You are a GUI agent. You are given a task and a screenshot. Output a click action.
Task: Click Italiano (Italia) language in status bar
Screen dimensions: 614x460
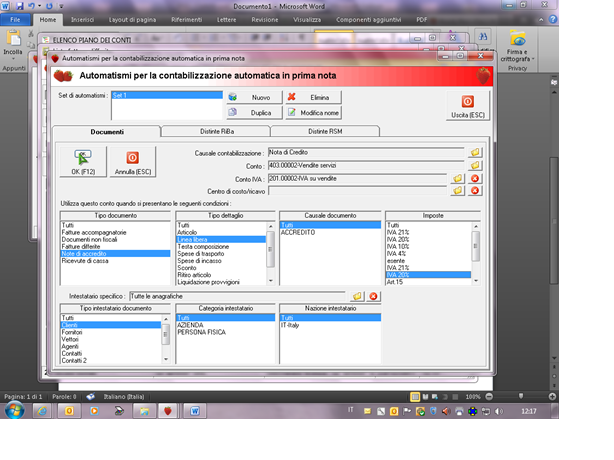[124, 397]
